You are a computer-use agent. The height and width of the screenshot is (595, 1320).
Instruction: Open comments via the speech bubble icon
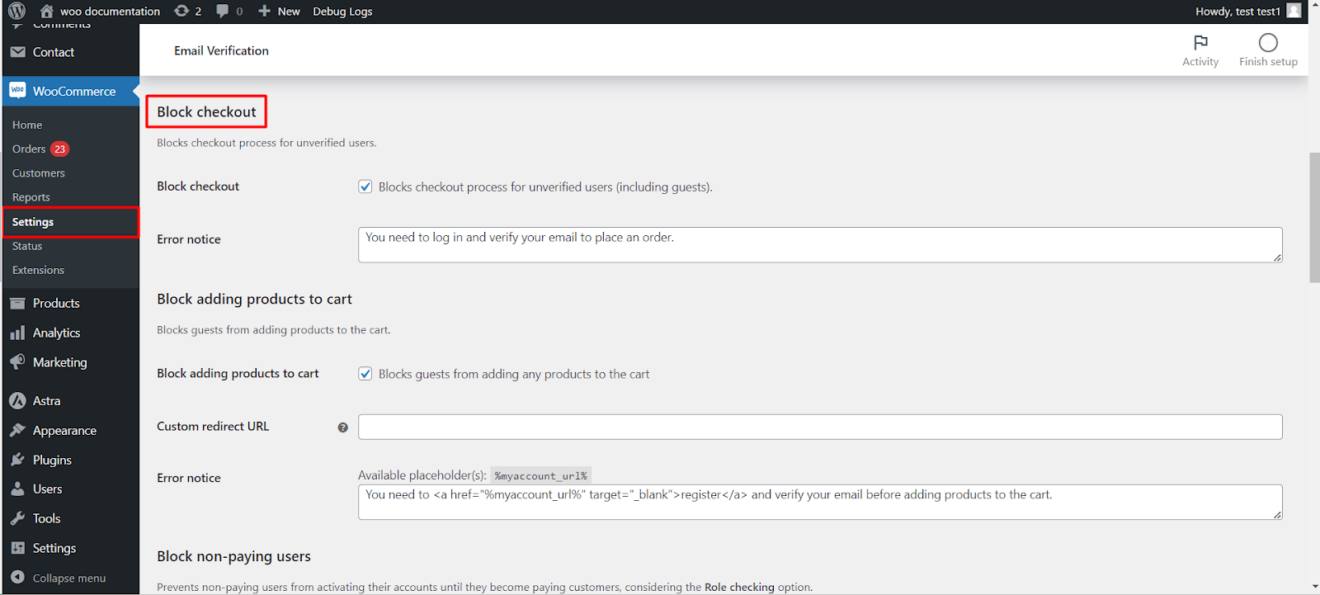click(222, 11)
